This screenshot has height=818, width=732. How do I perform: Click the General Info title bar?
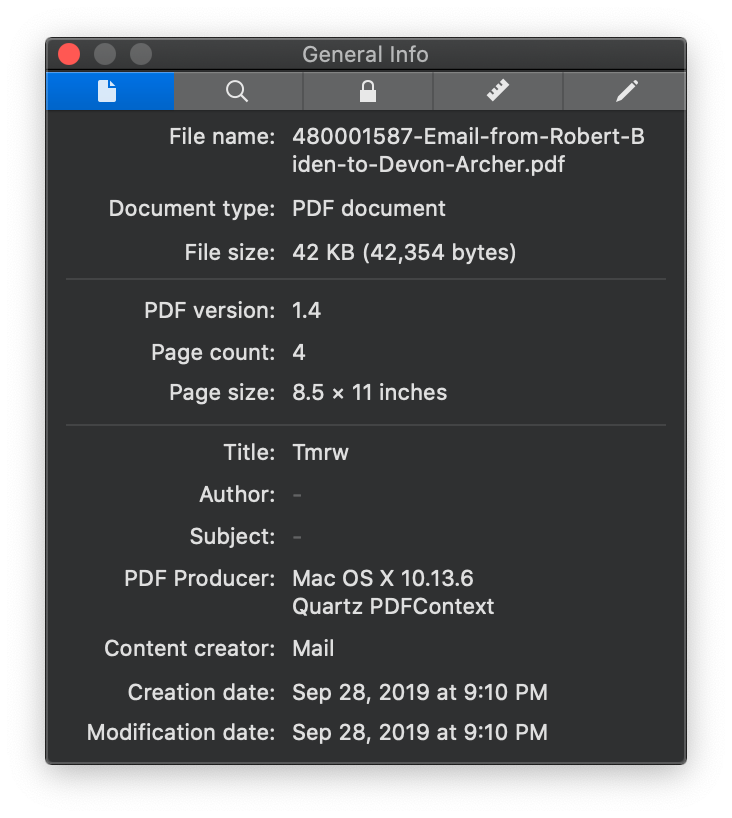pos(365,54)
